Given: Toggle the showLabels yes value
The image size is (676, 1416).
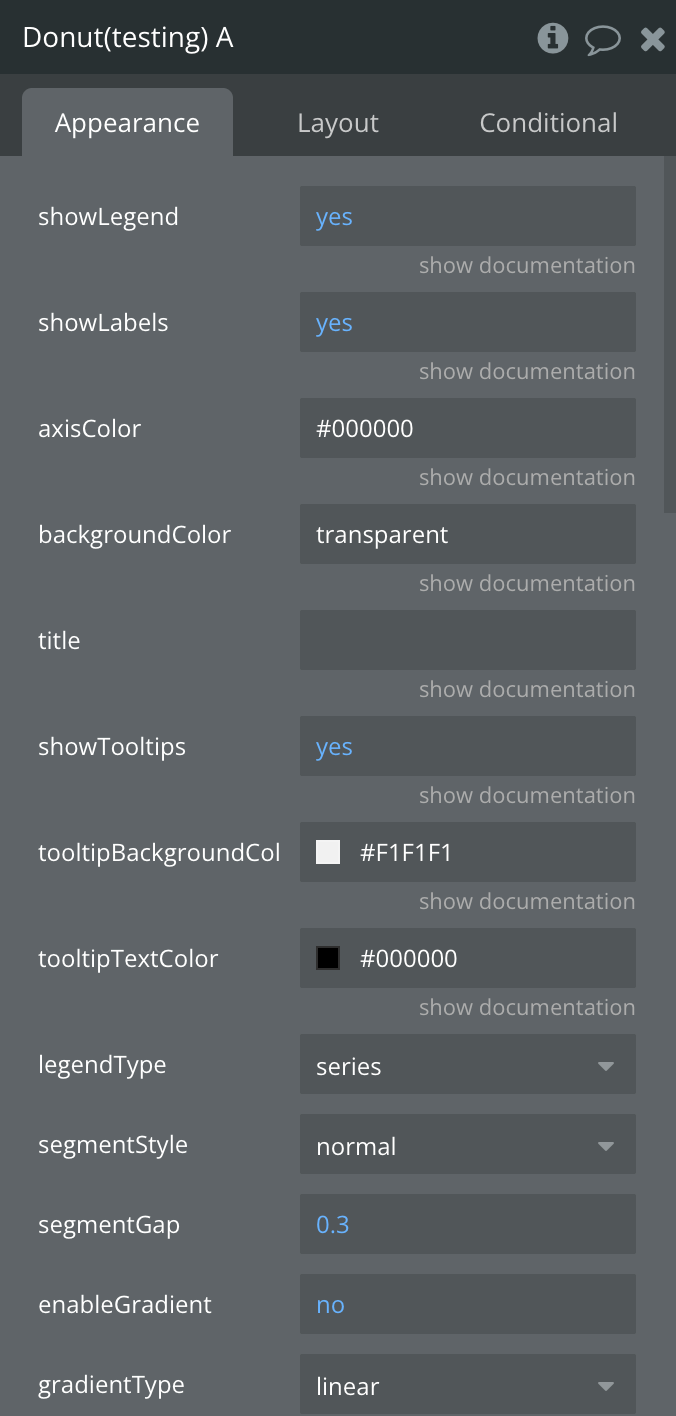Looking at the screenshot, I should click(x=334, y=323).
